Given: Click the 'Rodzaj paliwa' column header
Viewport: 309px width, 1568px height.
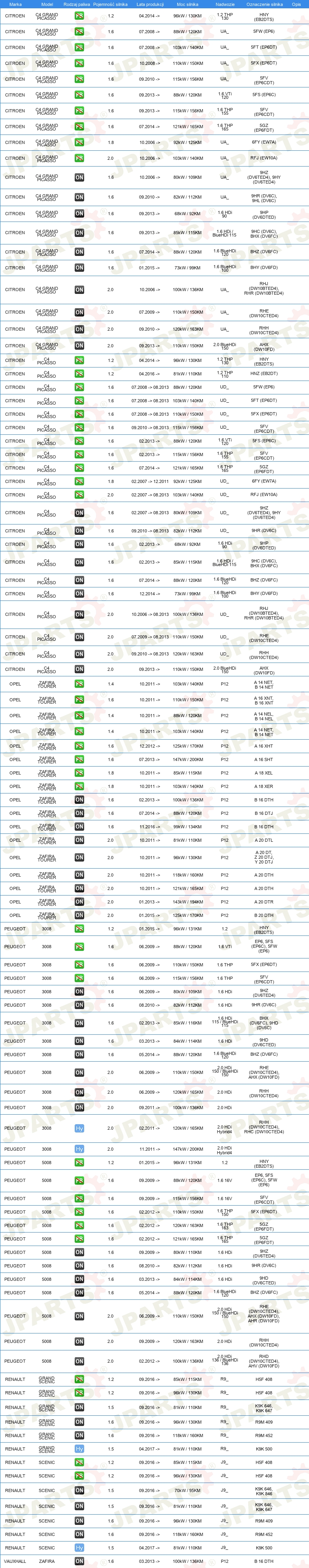Looking at the screenshot, I should 77,4.
